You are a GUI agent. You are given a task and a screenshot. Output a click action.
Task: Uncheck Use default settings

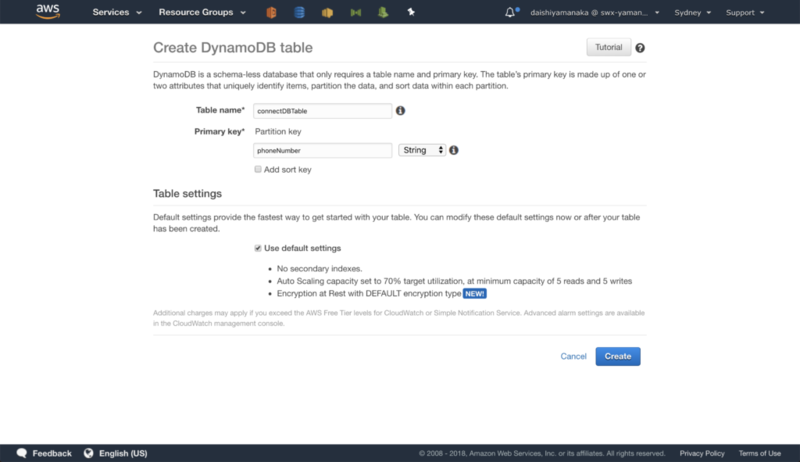(258, 248)
